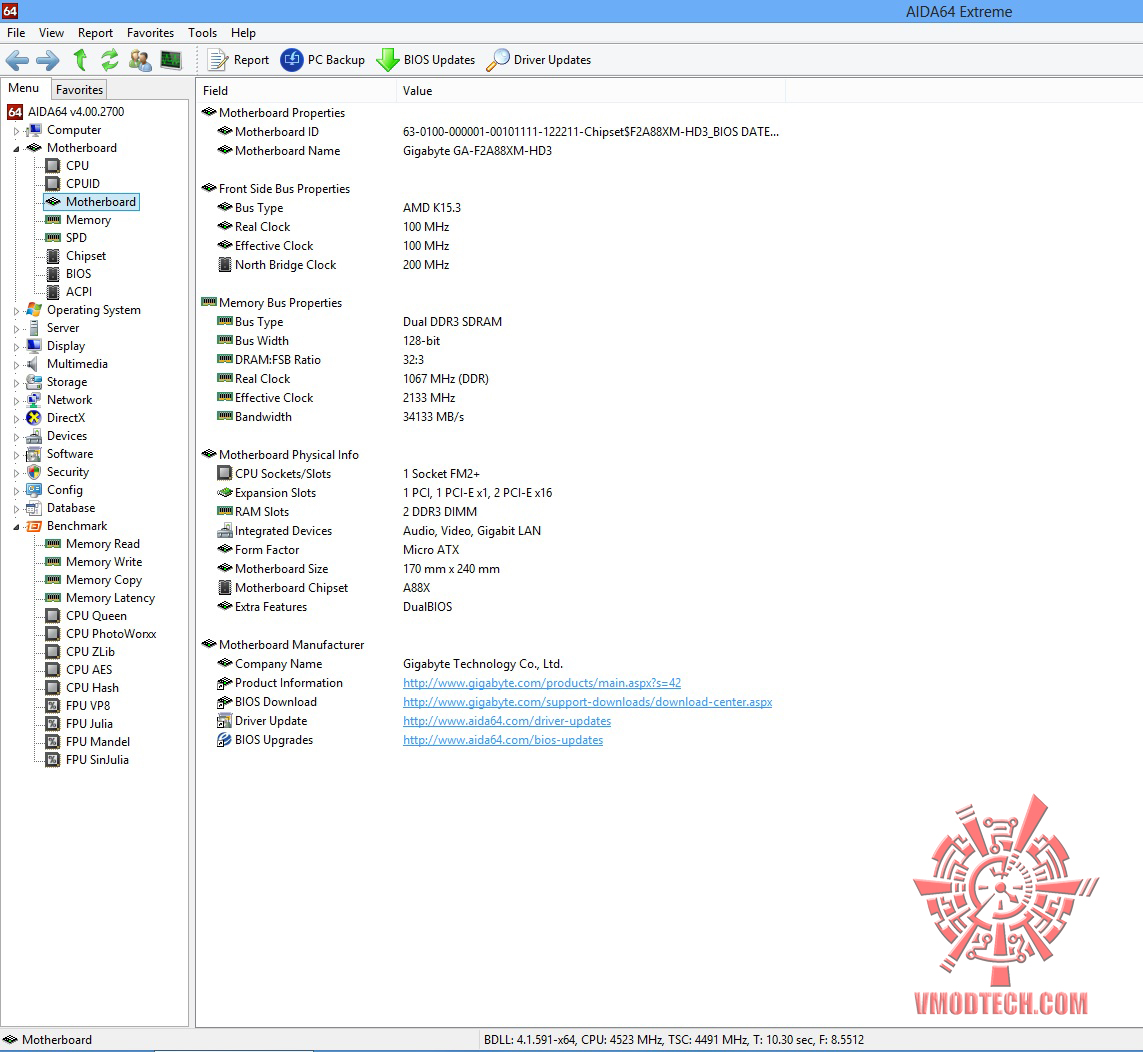Check for BIOS Updates
Viewport: 1143px width, 1052px height.
tap(426, 60)
